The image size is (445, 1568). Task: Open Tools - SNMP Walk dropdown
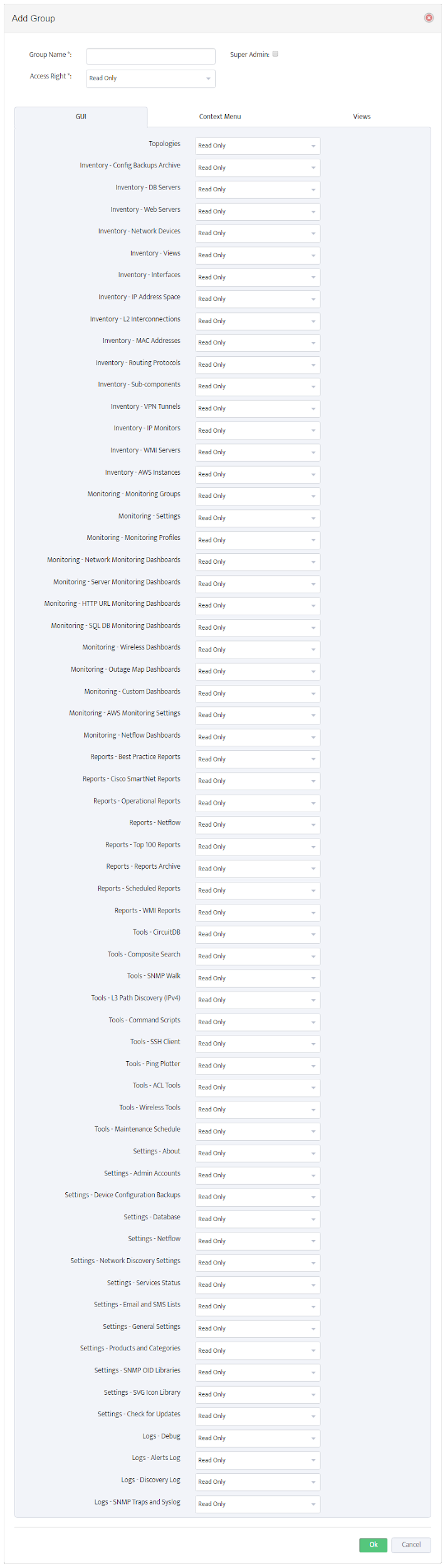pos(258,978)
